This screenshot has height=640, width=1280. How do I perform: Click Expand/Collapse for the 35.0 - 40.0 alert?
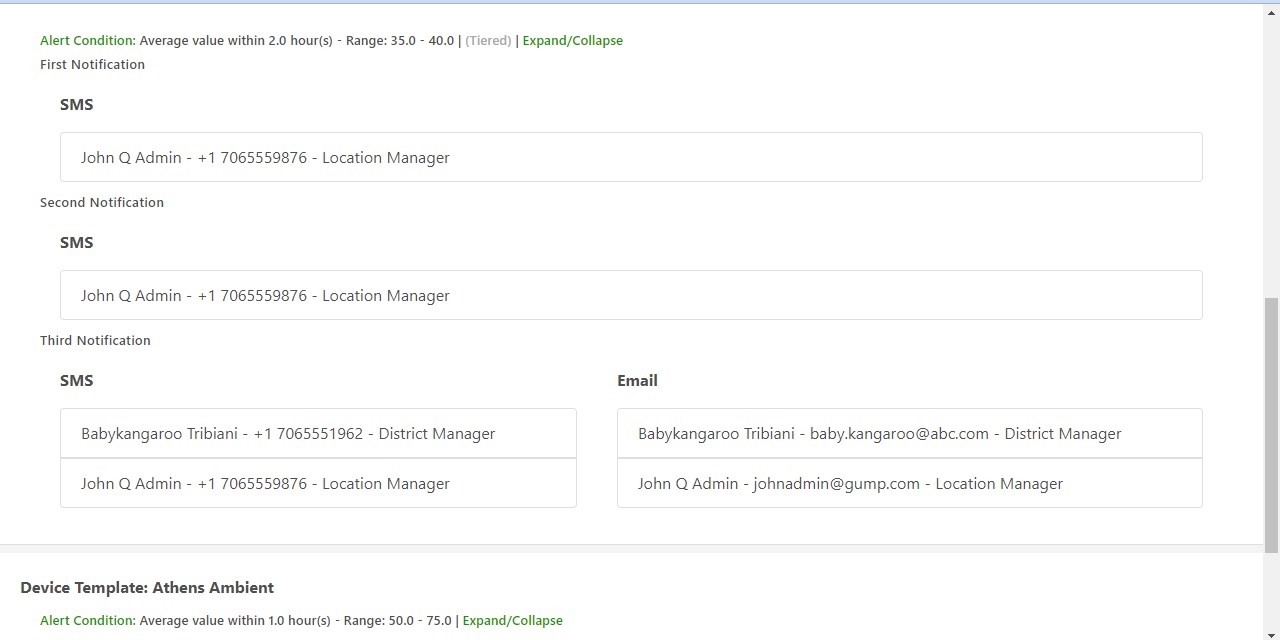(572, 41)
